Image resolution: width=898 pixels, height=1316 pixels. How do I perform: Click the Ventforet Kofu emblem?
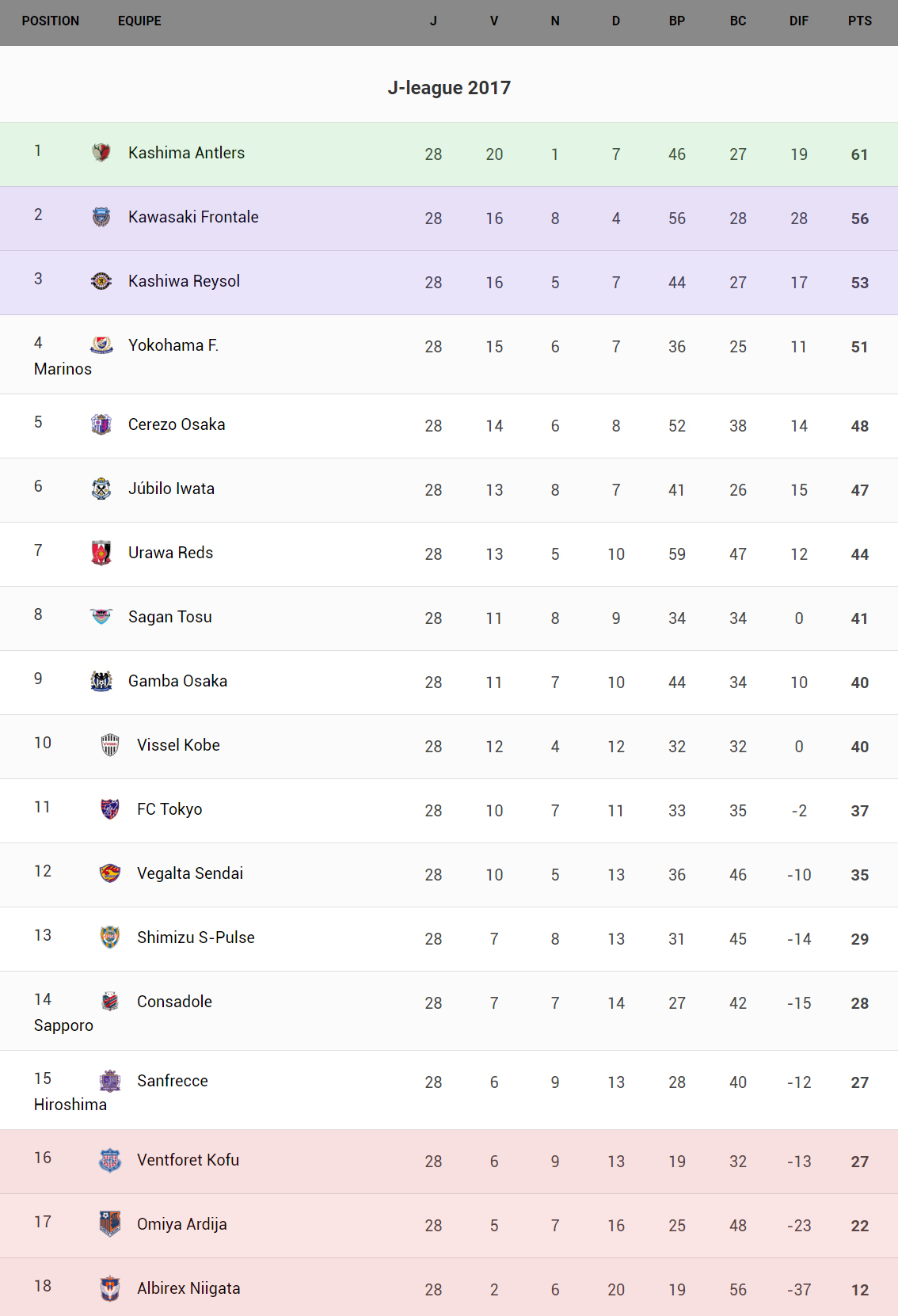click(x=110, y=1159)
